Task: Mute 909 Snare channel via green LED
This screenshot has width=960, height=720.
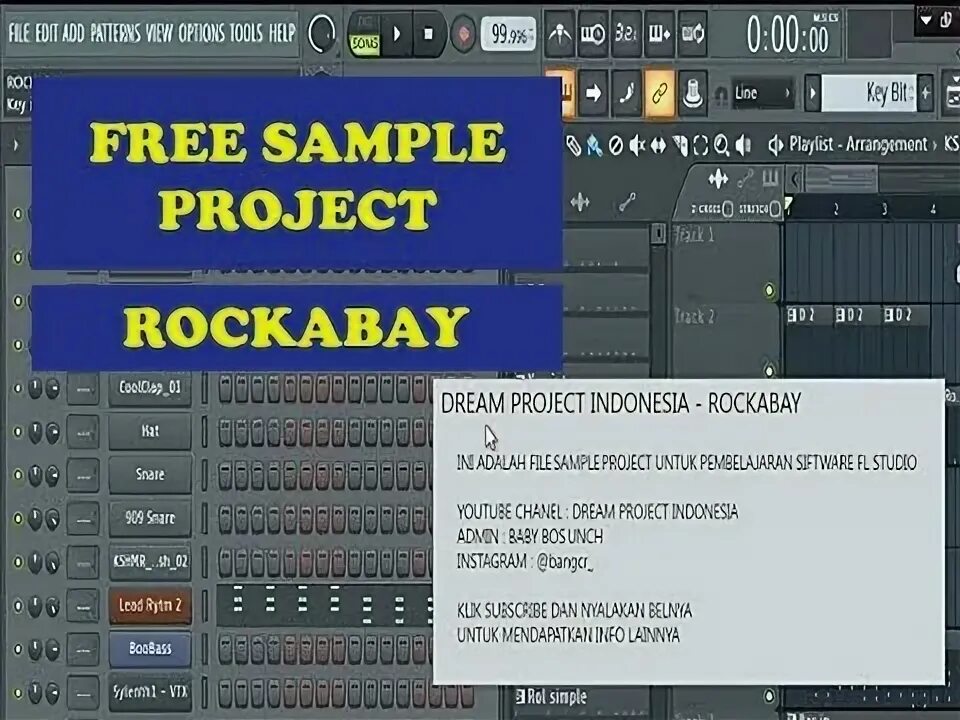Action: point(18,519)
